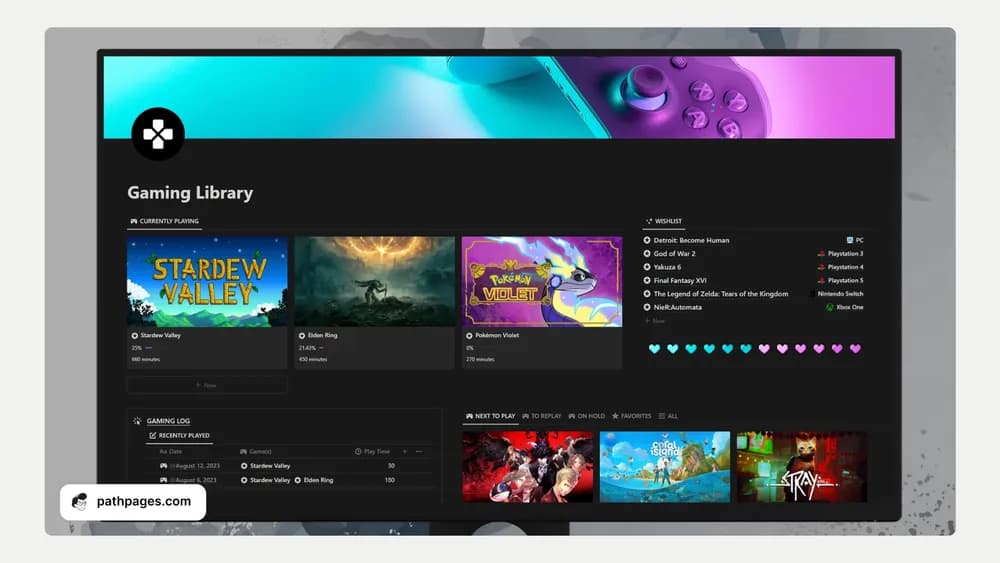Click the gamepad page icon

tap(158, 134)
